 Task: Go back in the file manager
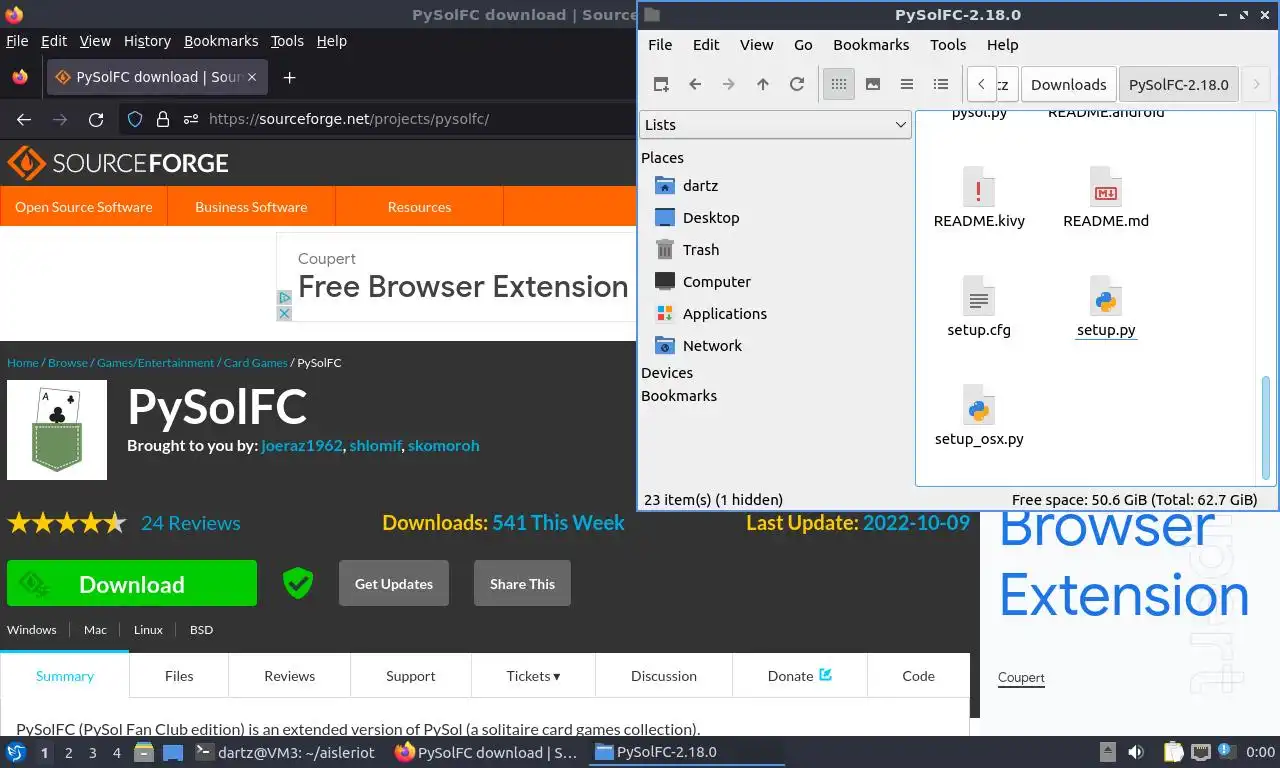695,84
